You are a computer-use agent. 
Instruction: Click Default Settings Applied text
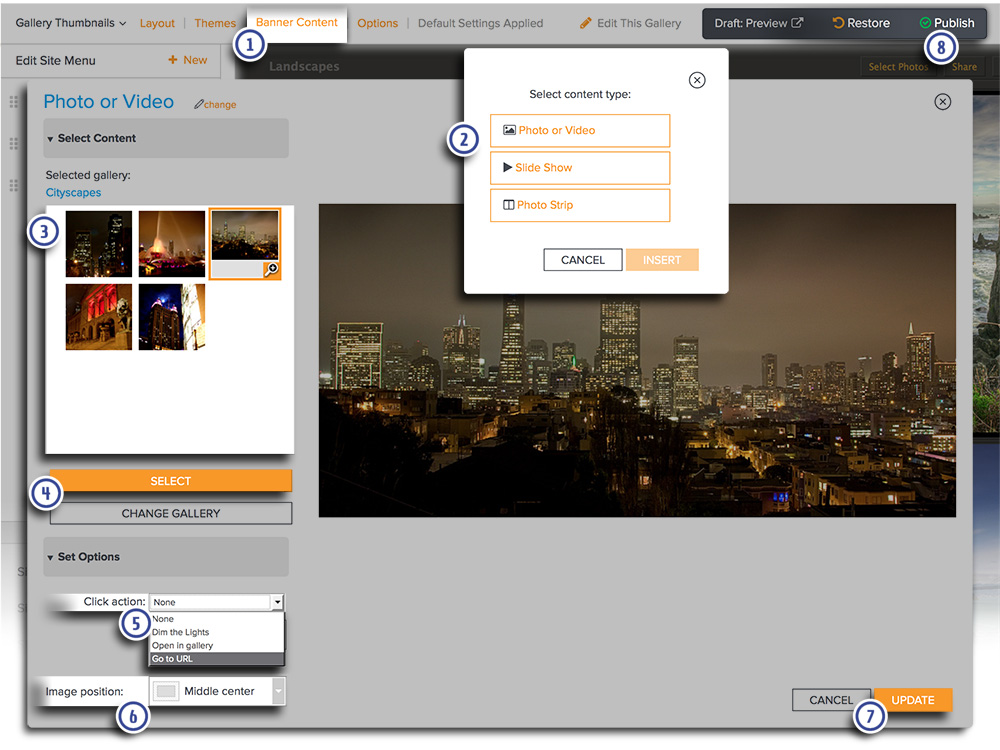point(480,23)
